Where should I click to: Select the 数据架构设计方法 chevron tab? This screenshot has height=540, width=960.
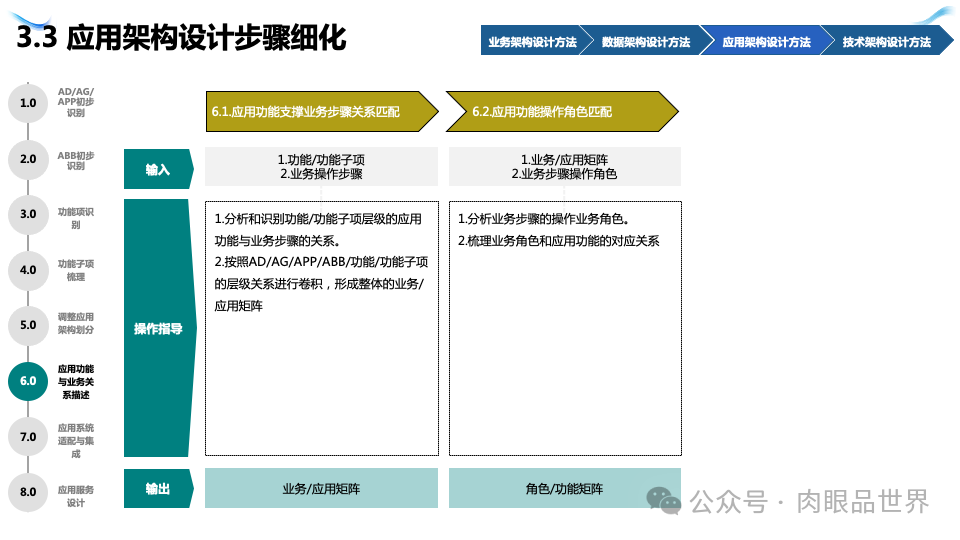(646, 41)
